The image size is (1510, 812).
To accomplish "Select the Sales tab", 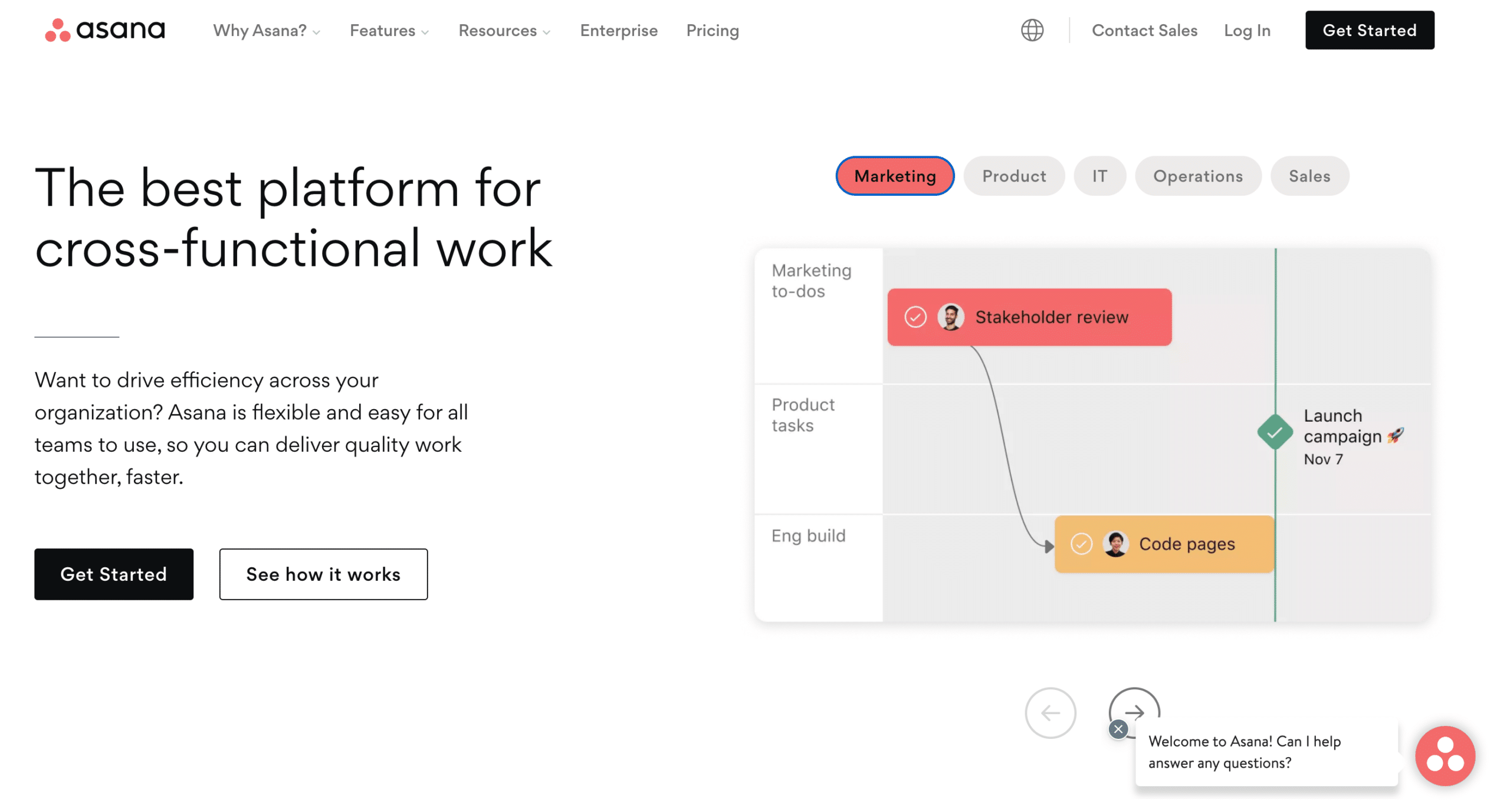I will point(1310,177).
